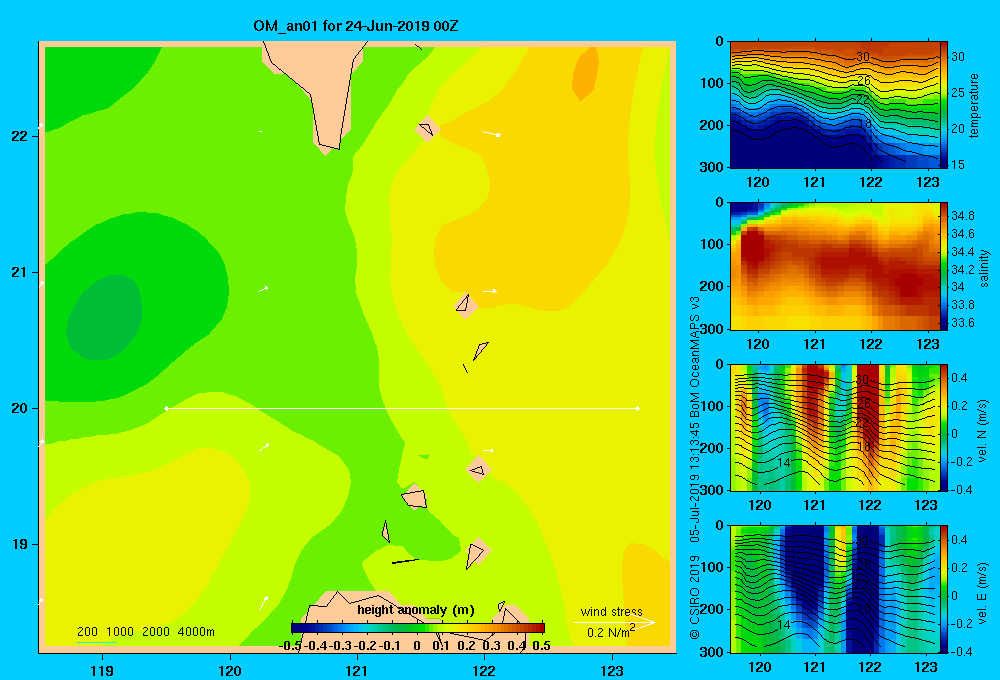
Task: Click longitude label 119 on main map
Action: (102, 670)
